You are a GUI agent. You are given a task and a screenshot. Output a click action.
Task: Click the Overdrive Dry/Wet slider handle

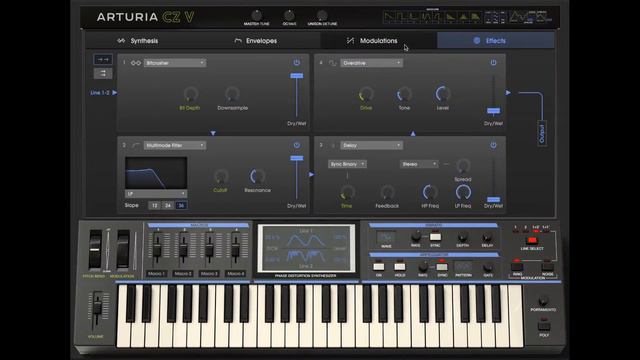(493, 111)
